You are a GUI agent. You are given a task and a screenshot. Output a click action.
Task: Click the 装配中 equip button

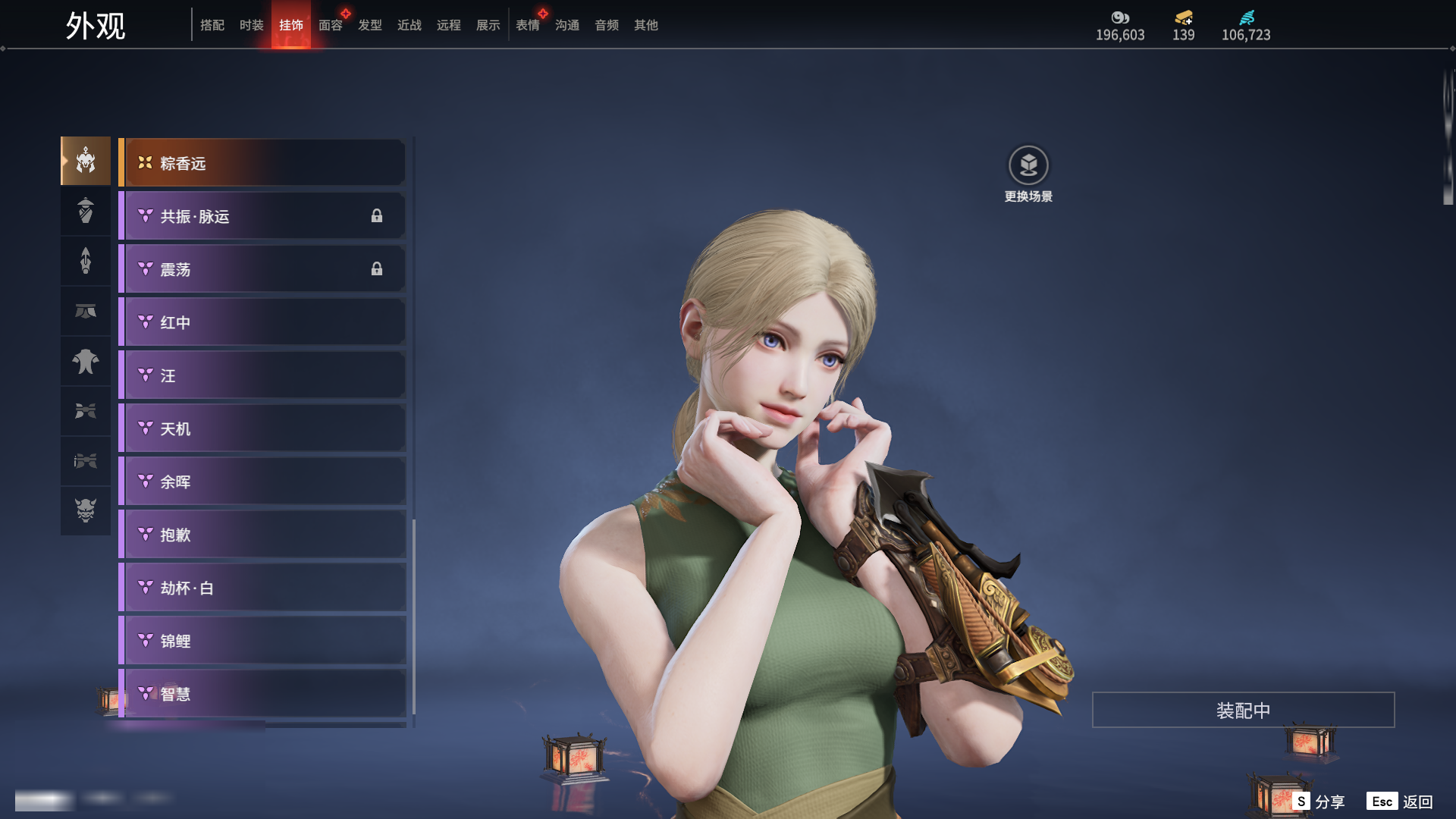click(x=1243, y=710)
